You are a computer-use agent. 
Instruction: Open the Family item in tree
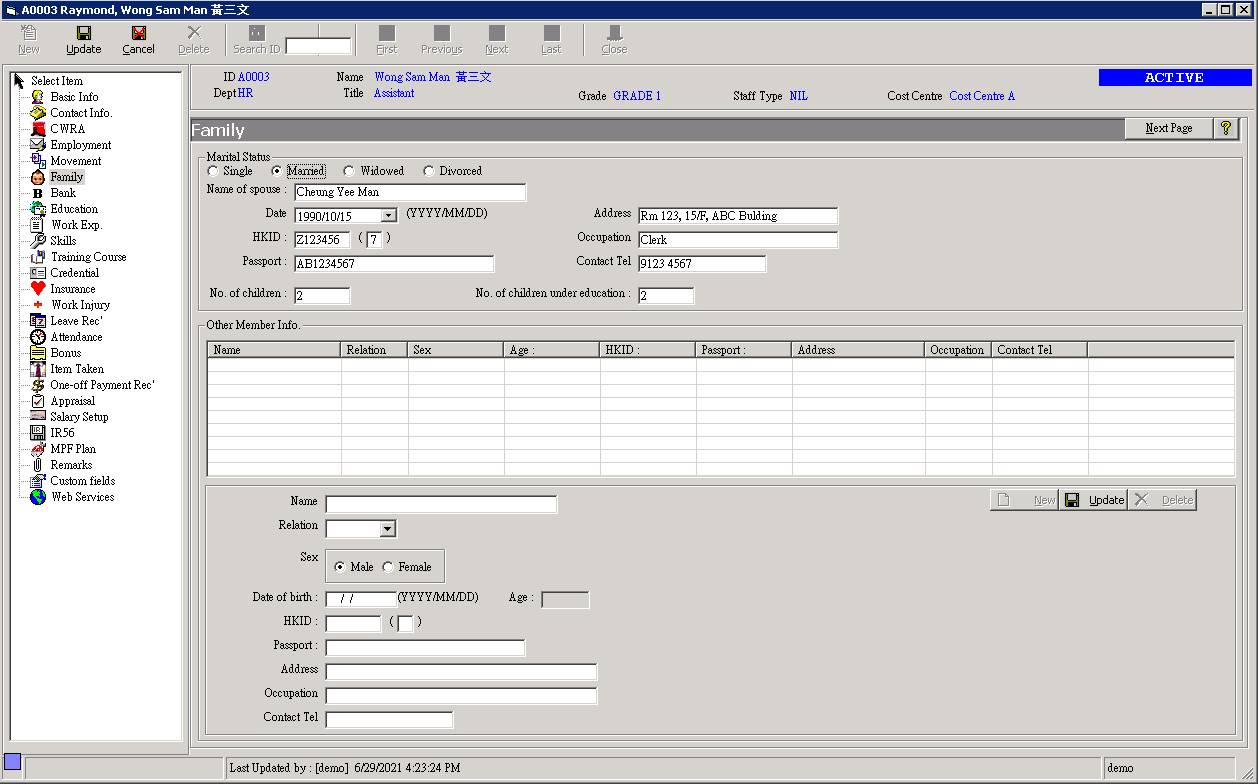tap(67, 177)
